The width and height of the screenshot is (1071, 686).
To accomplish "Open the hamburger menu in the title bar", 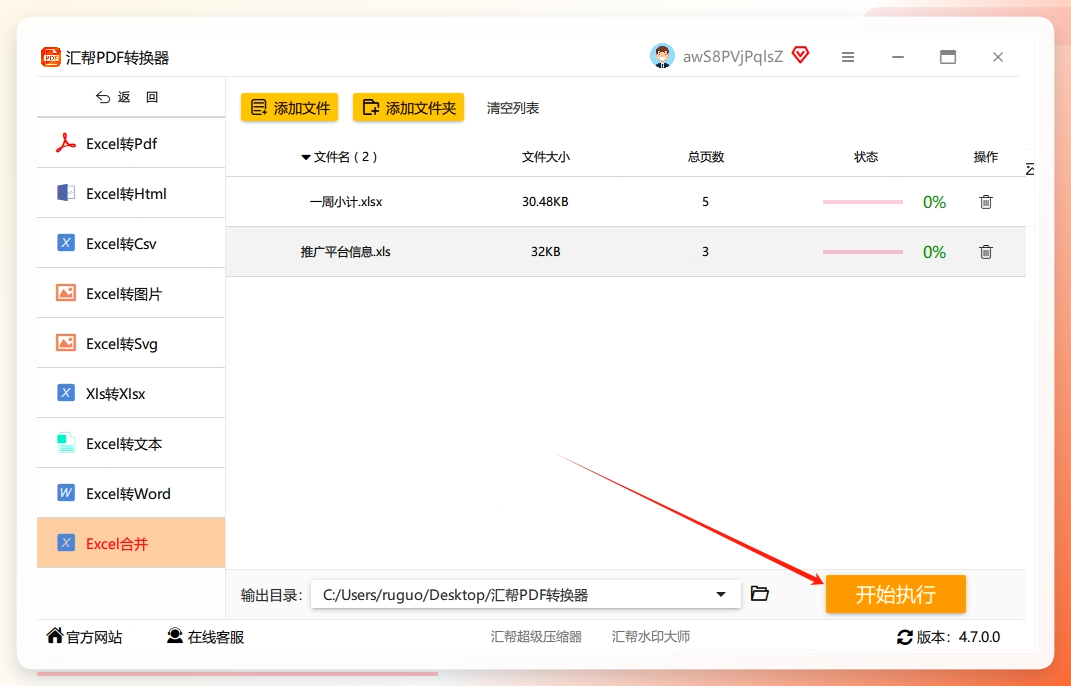I will point(848,57).
